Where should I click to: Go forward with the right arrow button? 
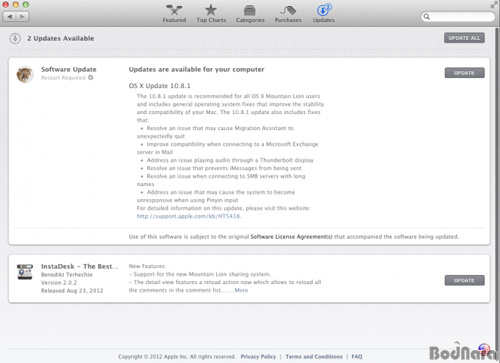pyautogui.click(x=22, y=16)
